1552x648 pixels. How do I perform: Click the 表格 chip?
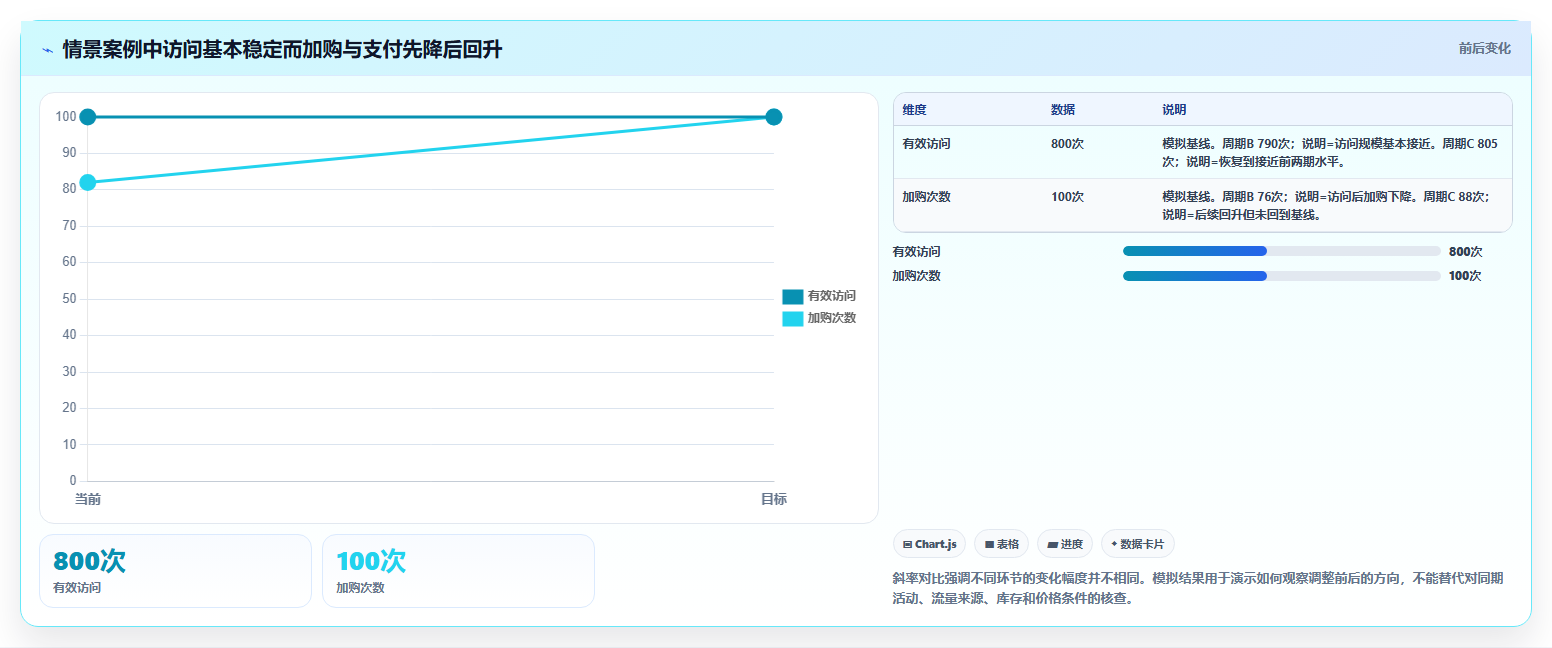[1001, 544]
